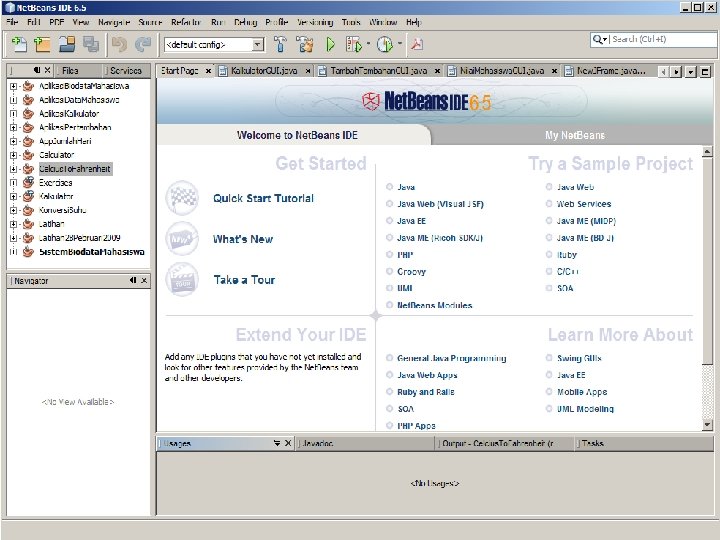Open the Java Web (Visual JSF) sample
This screenshot has width=720, height=540.
click(x=440, y=204)
